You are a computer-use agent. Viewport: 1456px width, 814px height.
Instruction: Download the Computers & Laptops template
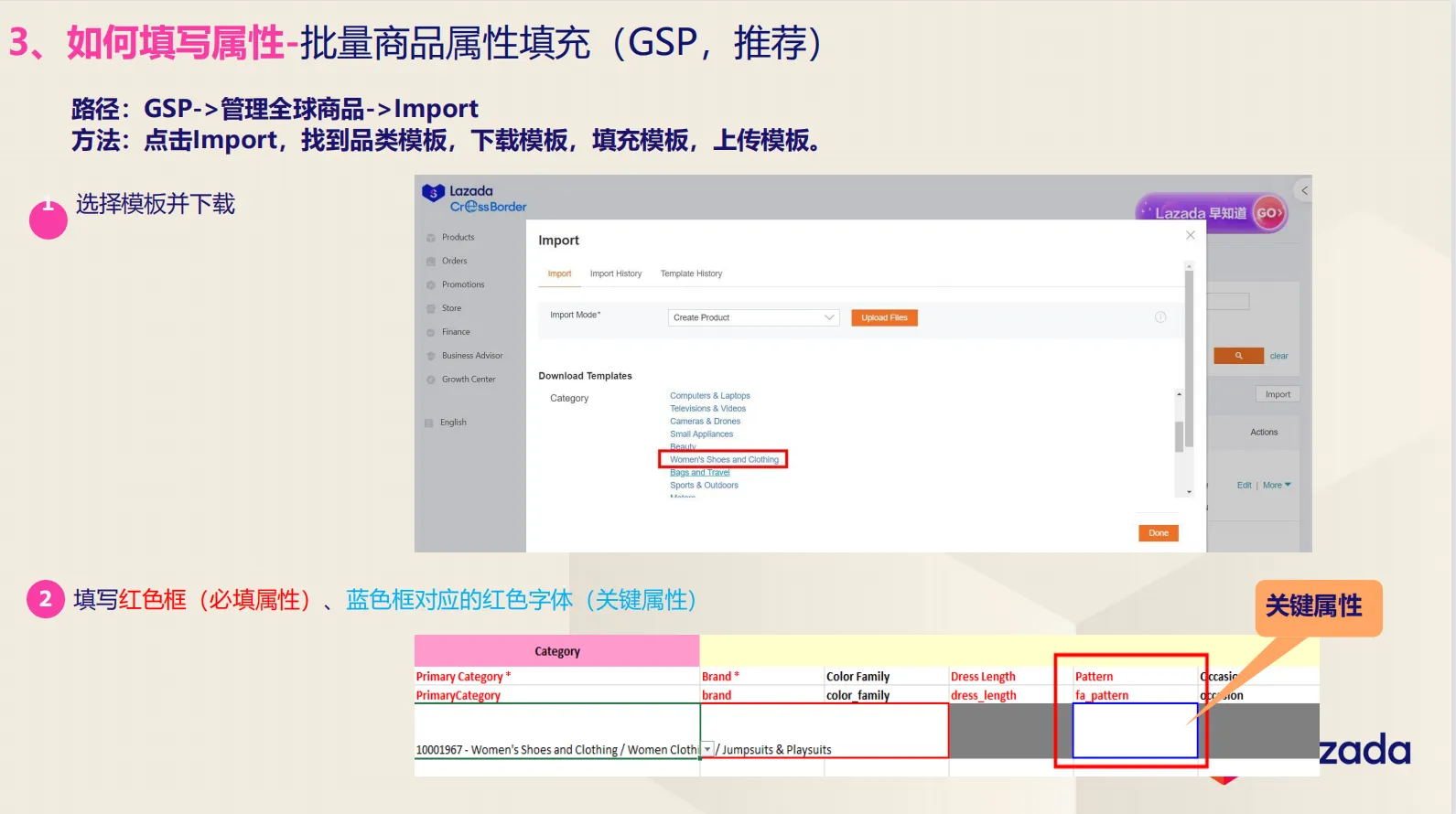(x=710, y=396)
